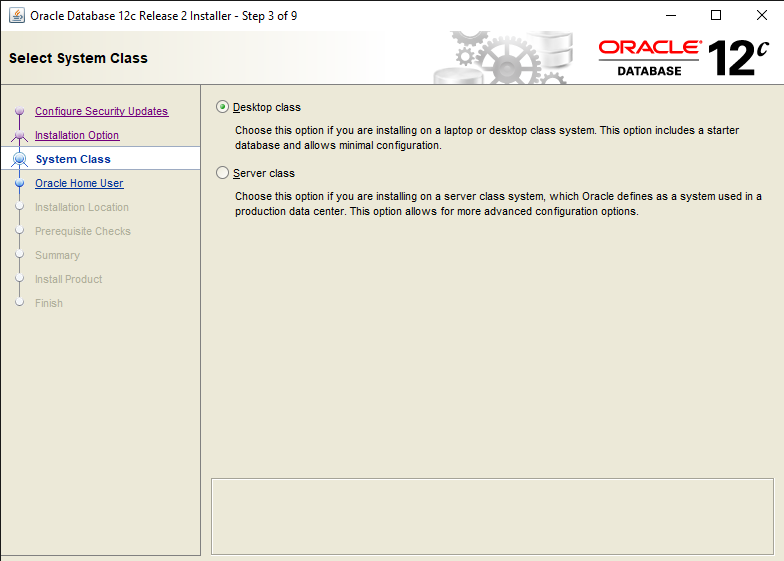Open the Configure Security Updates step link
The image size is (784, 561).
[x=102, y=111]
